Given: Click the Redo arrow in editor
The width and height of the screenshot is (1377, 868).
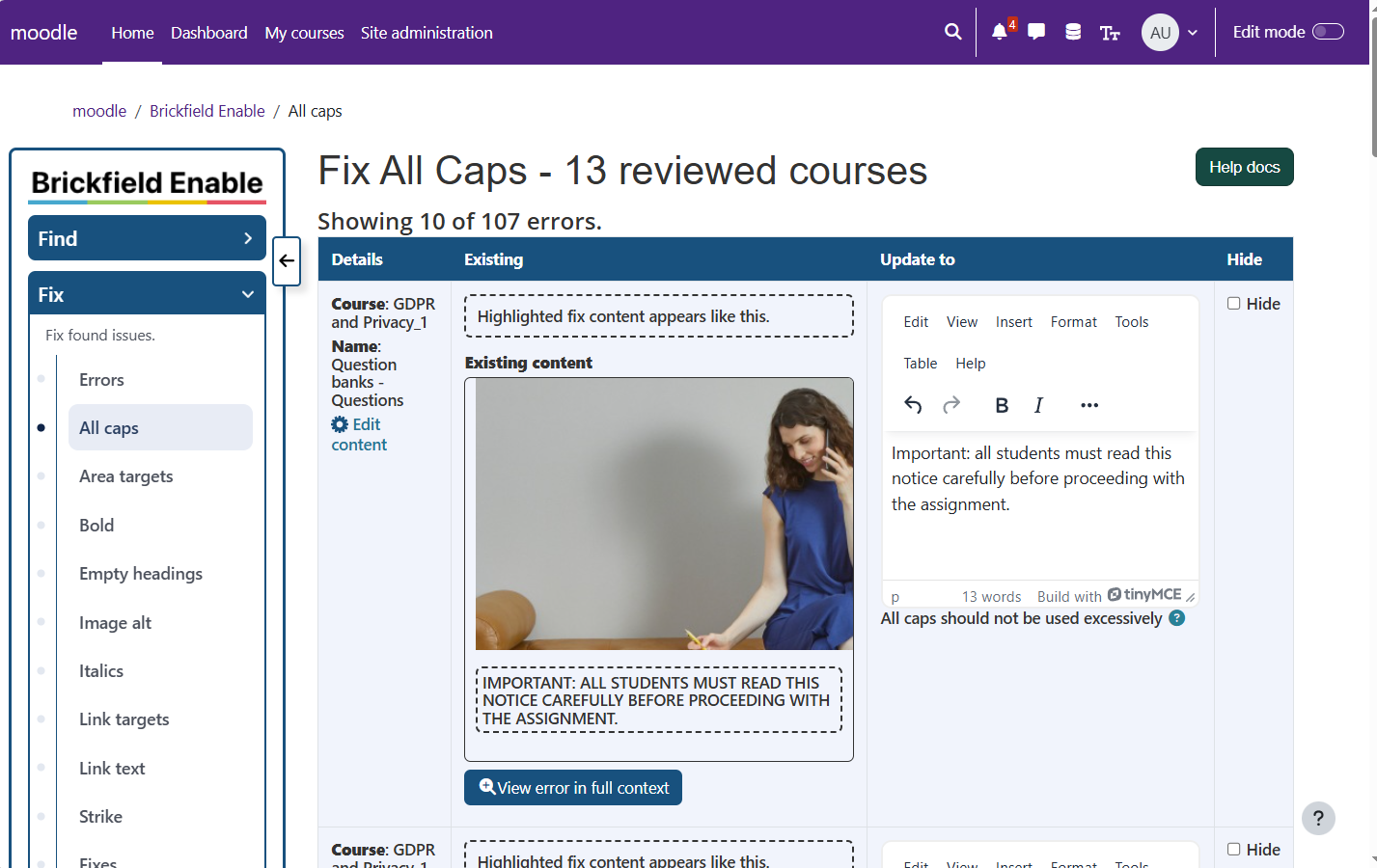Looking at the screenshot, I should click(951, 405).
